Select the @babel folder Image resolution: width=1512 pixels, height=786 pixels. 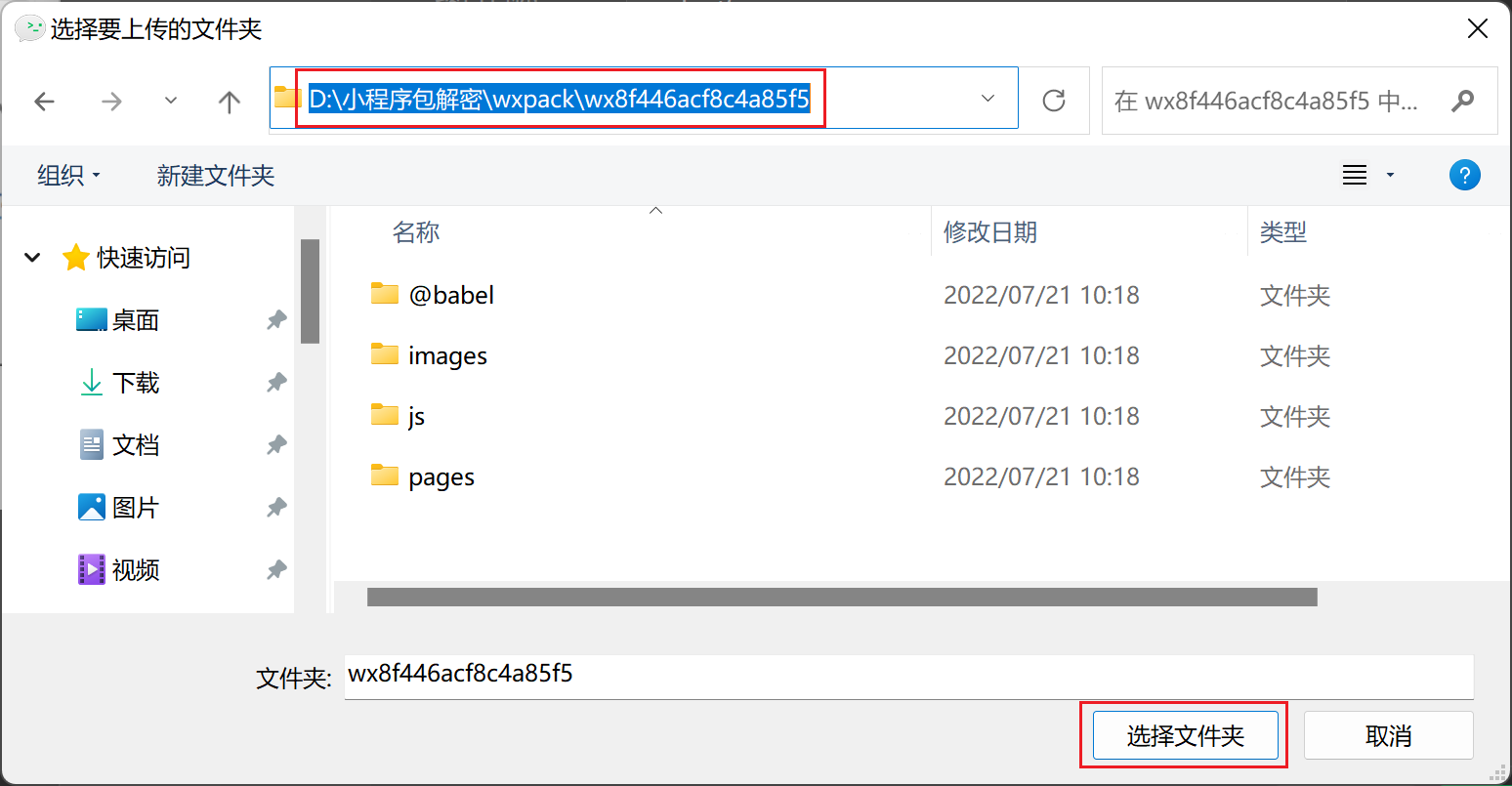pyautogui.click(x=450, y=295)
